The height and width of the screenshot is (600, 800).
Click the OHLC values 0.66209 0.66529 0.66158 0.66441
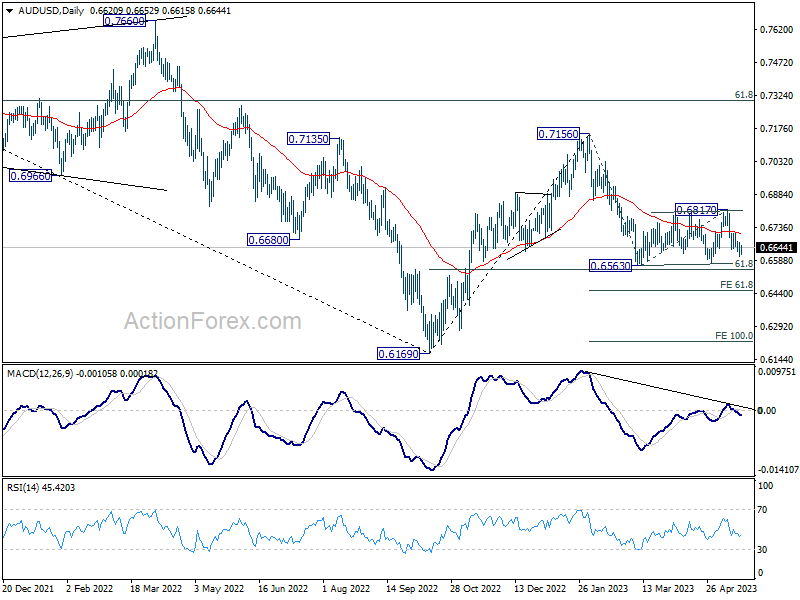point(160,11)
